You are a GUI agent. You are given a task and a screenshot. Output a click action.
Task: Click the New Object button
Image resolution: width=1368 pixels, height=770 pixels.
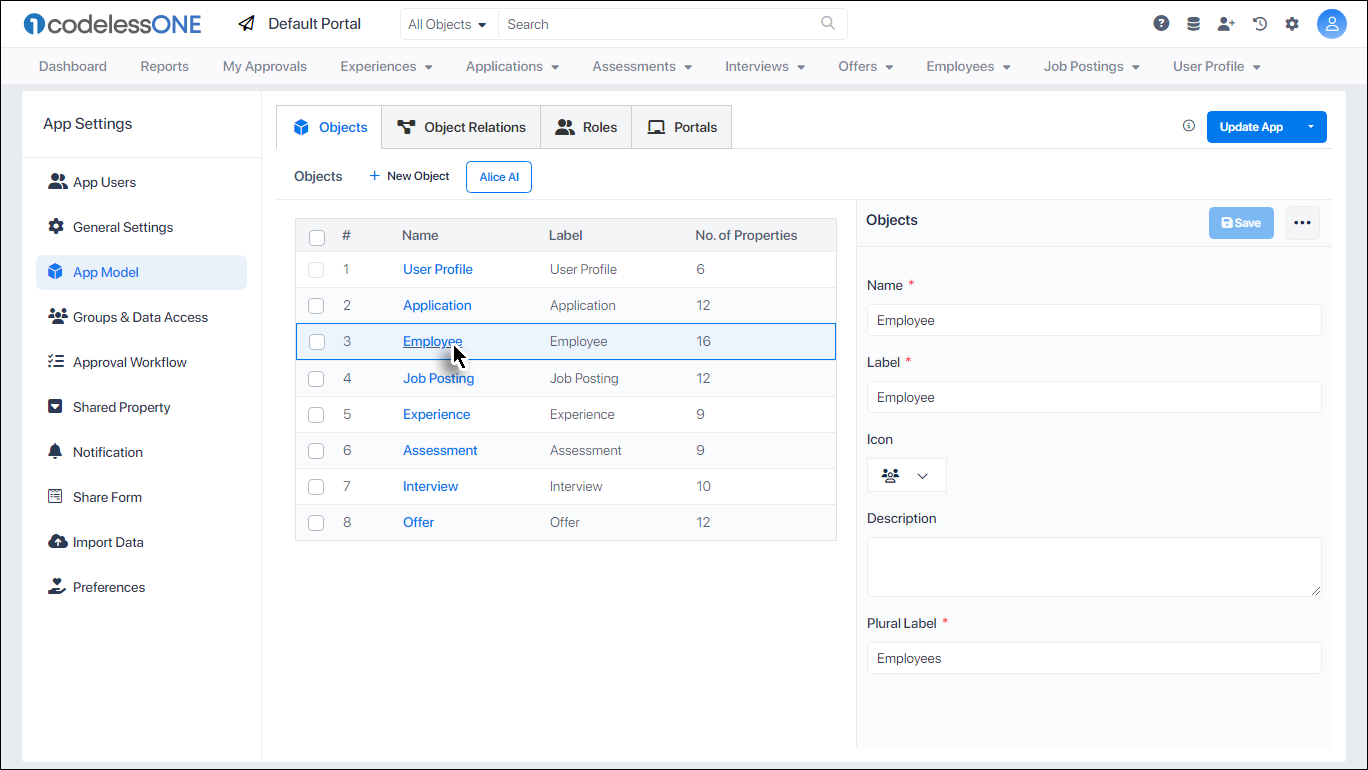[408, 176]
